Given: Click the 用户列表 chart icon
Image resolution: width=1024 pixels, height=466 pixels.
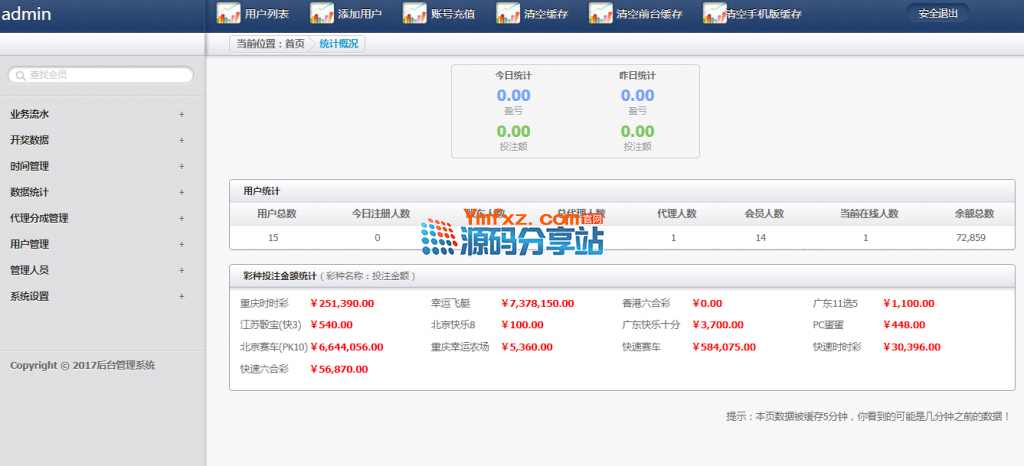Looking at the screenshot, I should (x=228, y=13).
